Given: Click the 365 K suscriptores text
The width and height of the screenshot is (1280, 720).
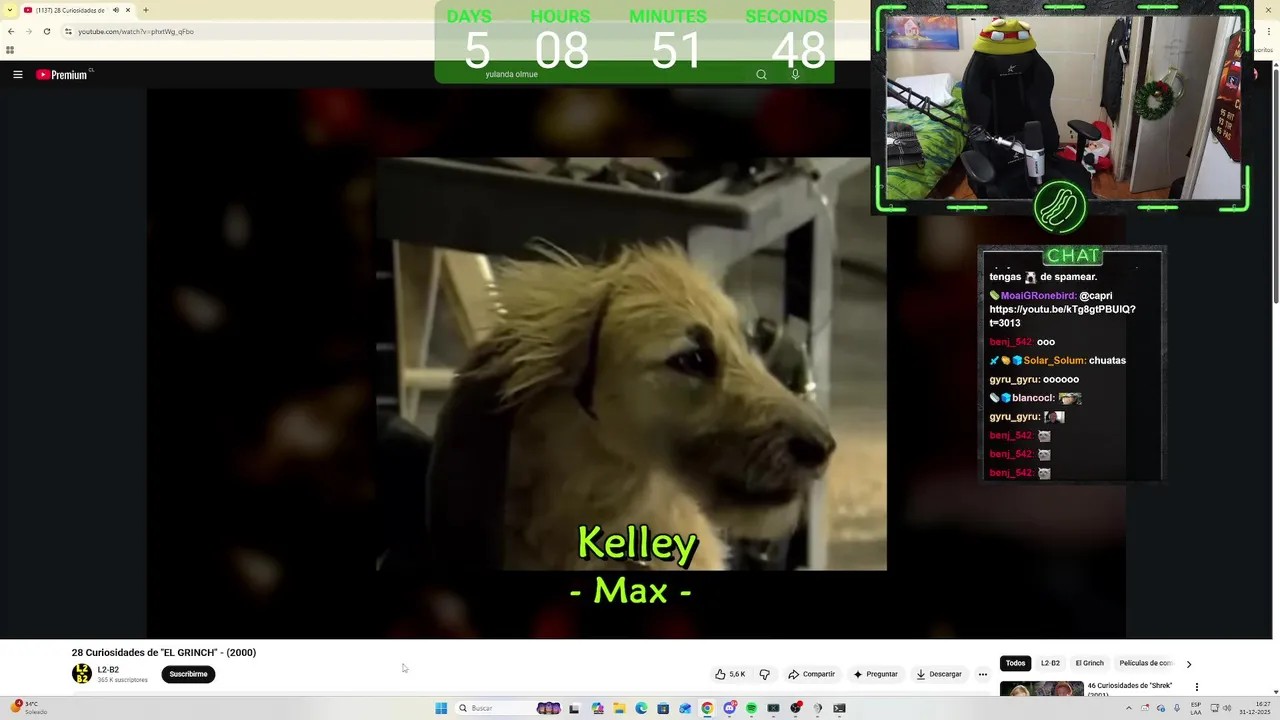Looking at the screenshot, I should coord(122,680).
